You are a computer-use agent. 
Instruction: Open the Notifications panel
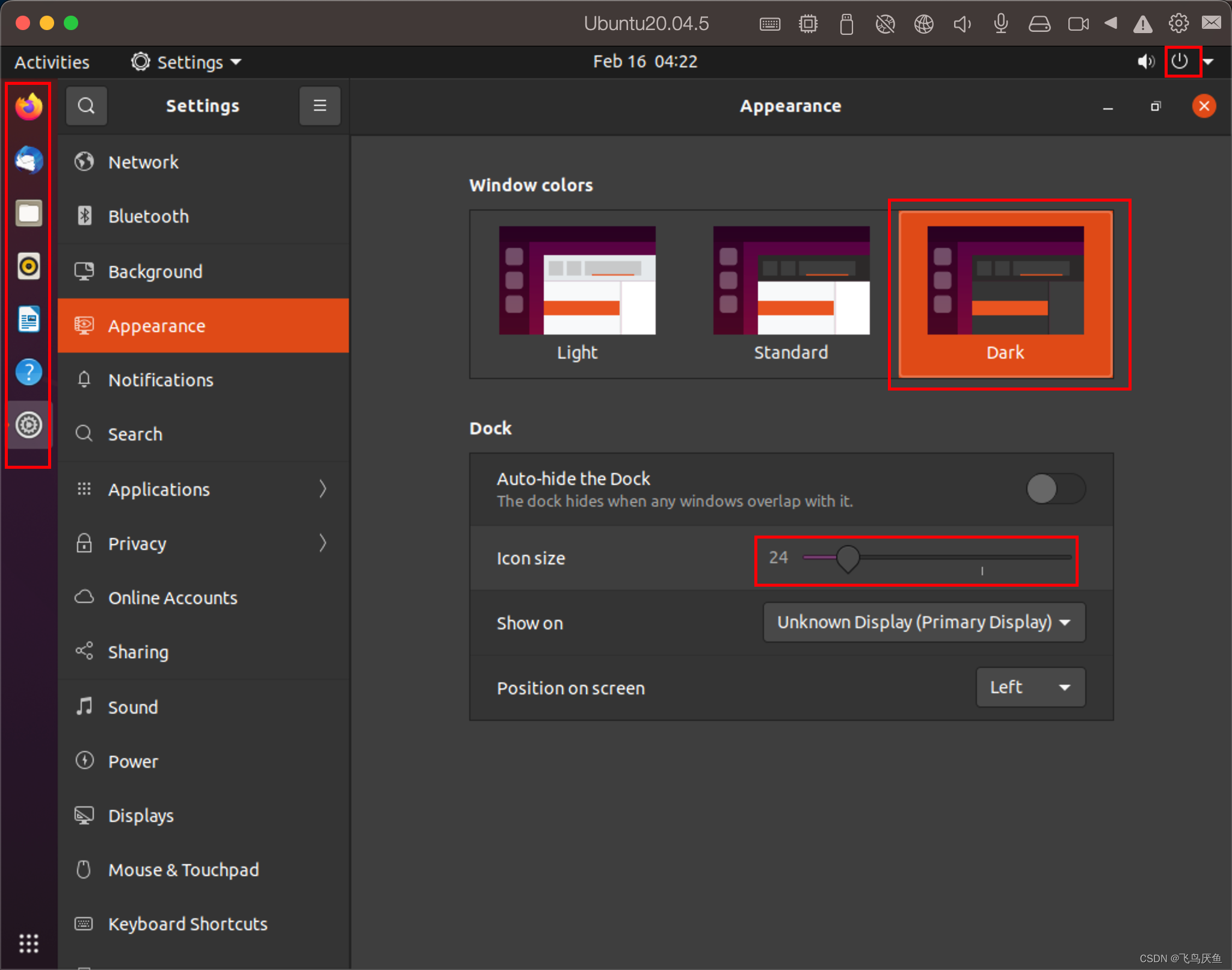pyautogui.click(x=203, y=380)
